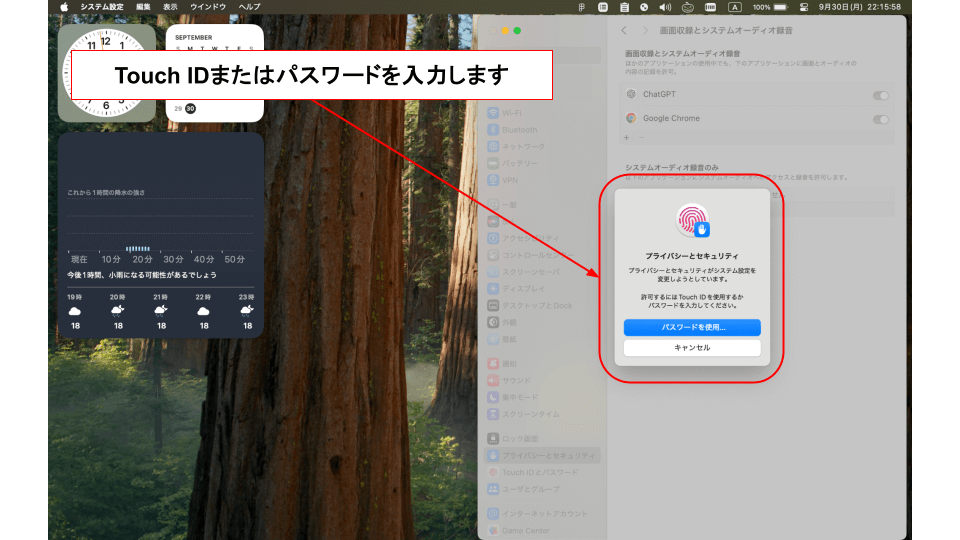Click the analog clock widget
Screen dimensions: 960x540
pos(106,73)
